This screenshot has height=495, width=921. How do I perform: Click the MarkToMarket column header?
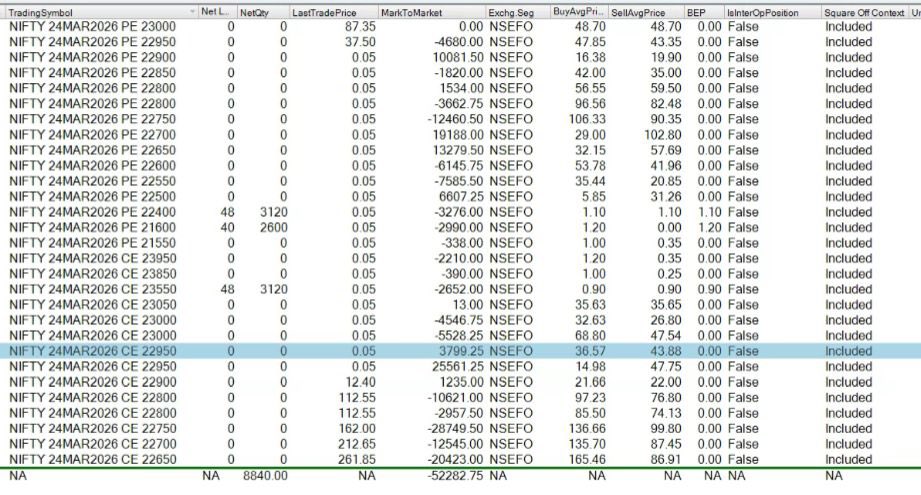click(411, 12)
